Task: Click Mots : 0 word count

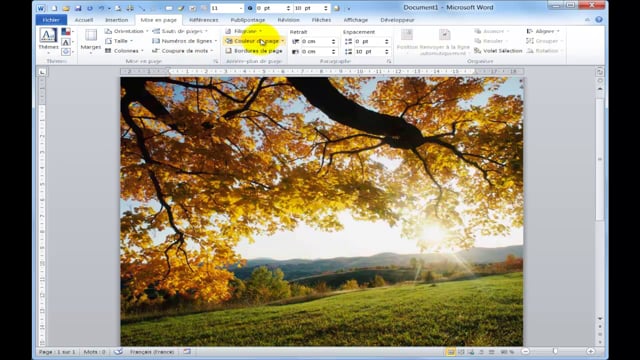Action: 94,351
